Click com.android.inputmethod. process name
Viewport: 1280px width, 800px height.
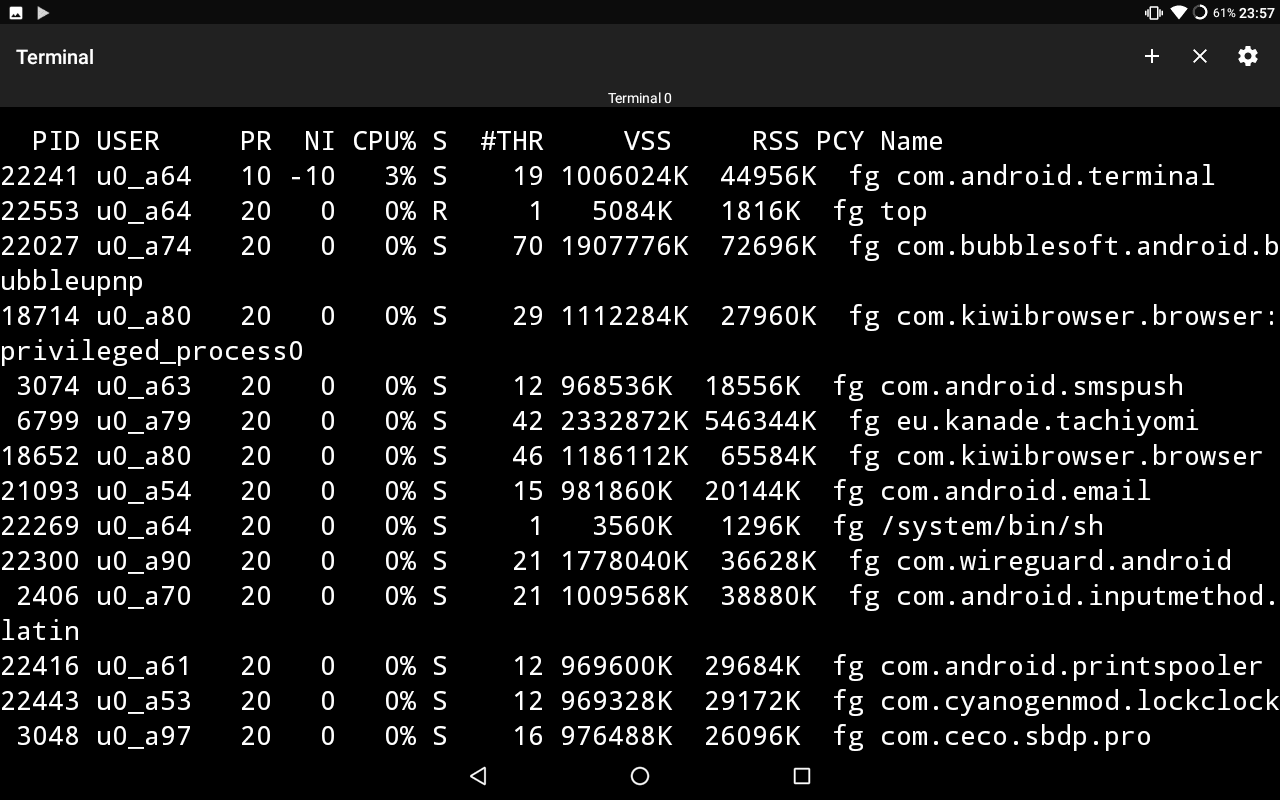click(1088, 596)
